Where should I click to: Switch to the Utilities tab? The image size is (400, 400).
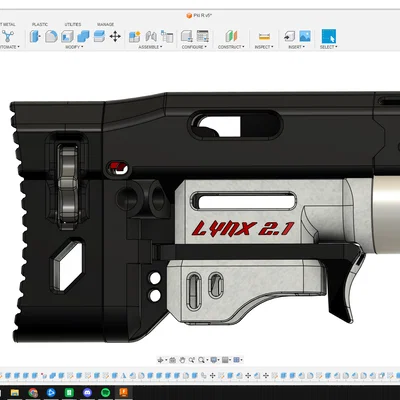point(73,24)
